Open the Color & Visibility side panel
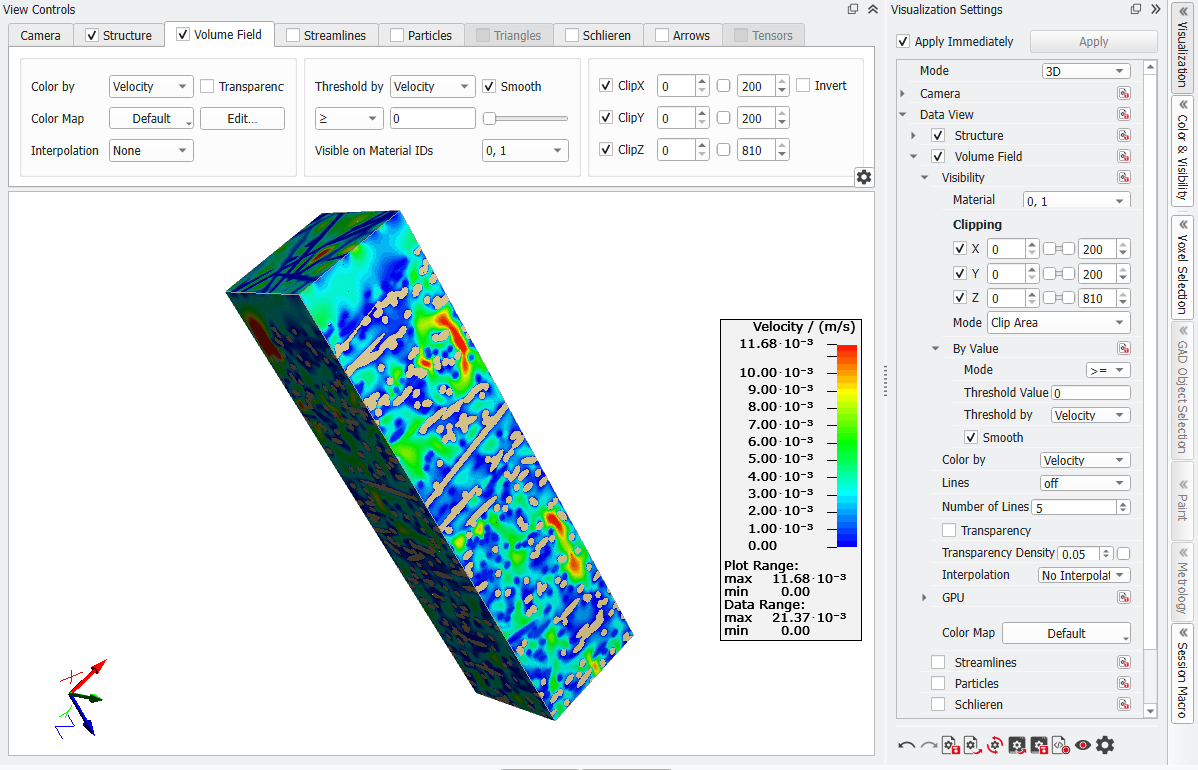The width and height of the screenshot is (1198, 770). (x=1182, y=150)
